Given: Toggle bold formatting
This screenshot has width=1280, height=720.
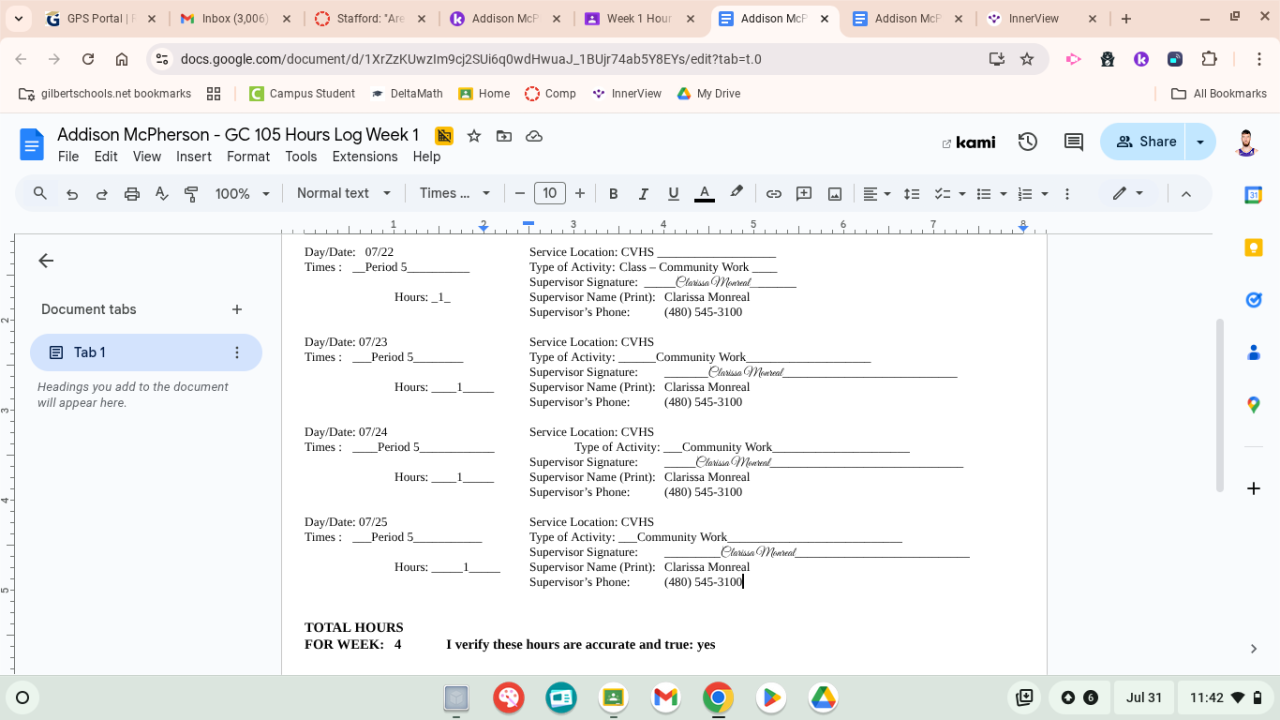Looking at the screenshot, I should pos(613,194).
